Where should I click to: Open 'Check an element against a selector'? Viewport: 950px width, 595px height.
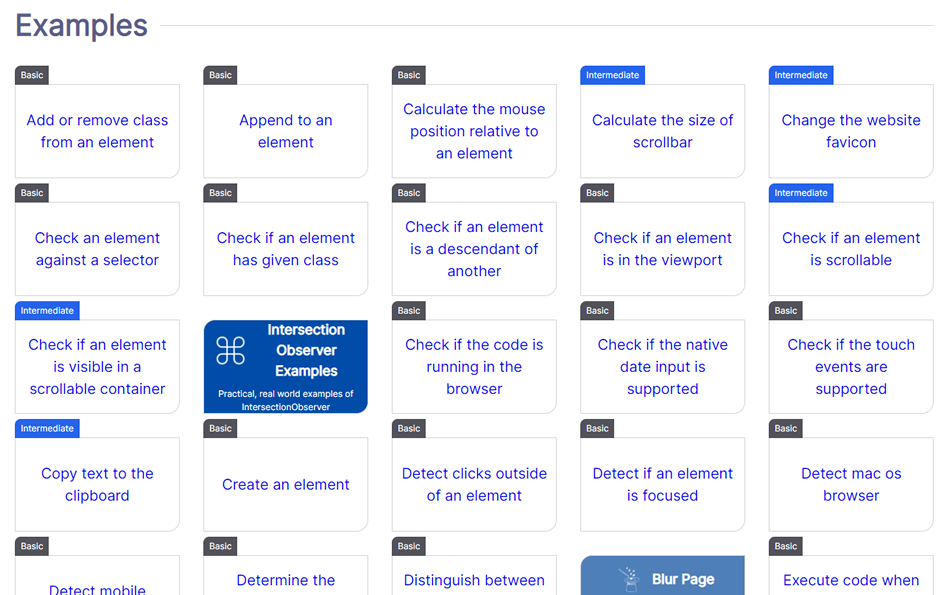tap(97, 249)
